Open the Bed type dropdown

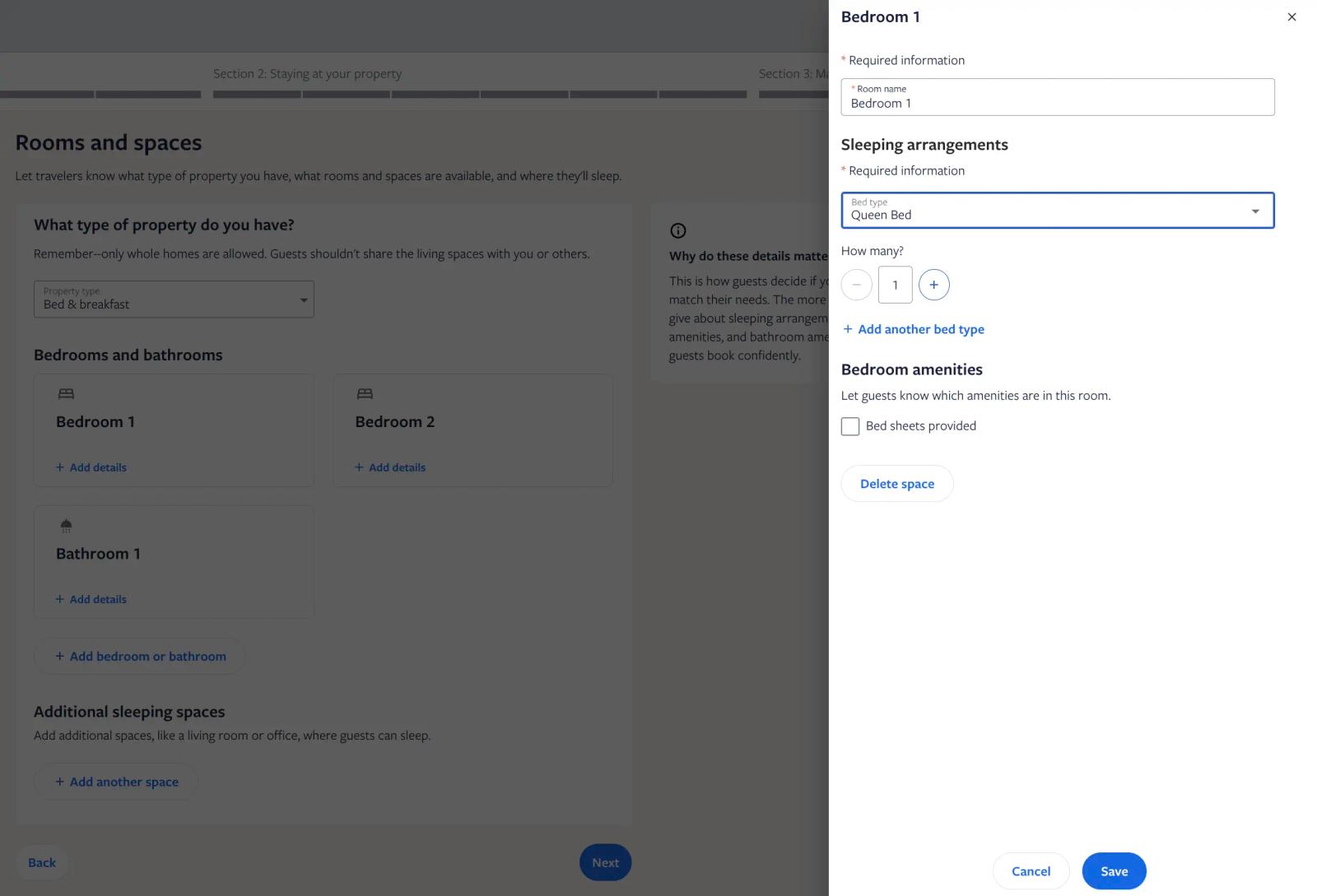pos(1058,211)
